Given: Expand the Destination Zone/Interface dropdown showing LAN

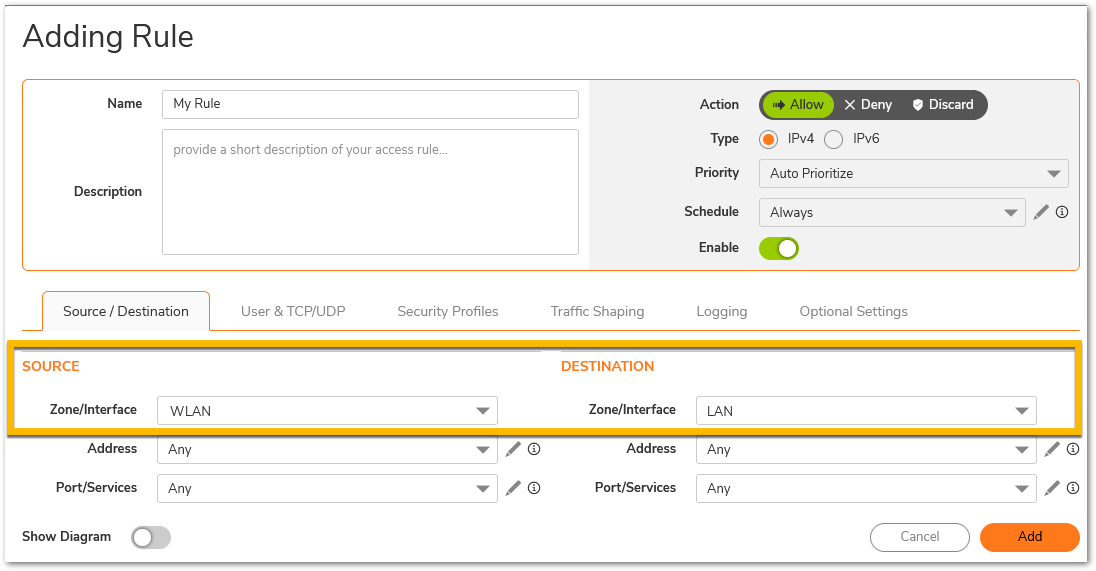Looking at the screenshot, I should [x=866, y=411].
